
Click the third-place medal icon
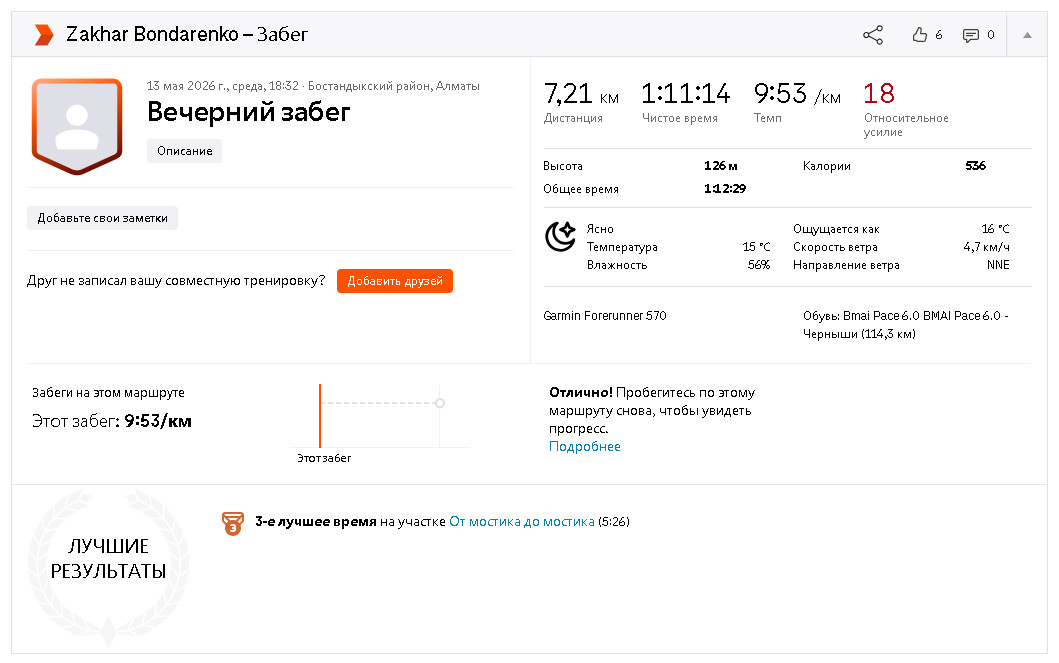pos(233,523)
